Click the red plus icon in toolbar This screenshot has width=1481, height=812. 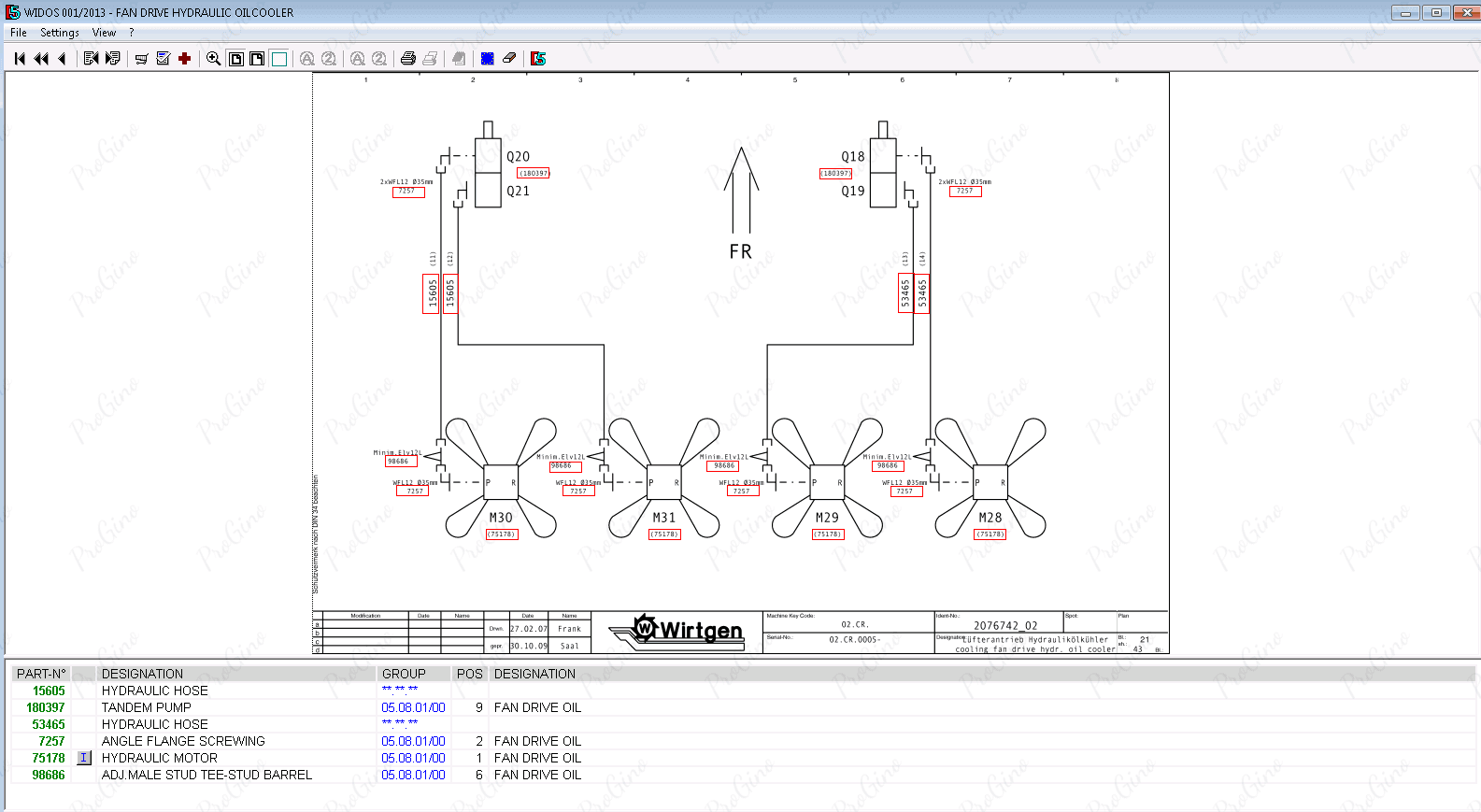click(x=185, y=59)
